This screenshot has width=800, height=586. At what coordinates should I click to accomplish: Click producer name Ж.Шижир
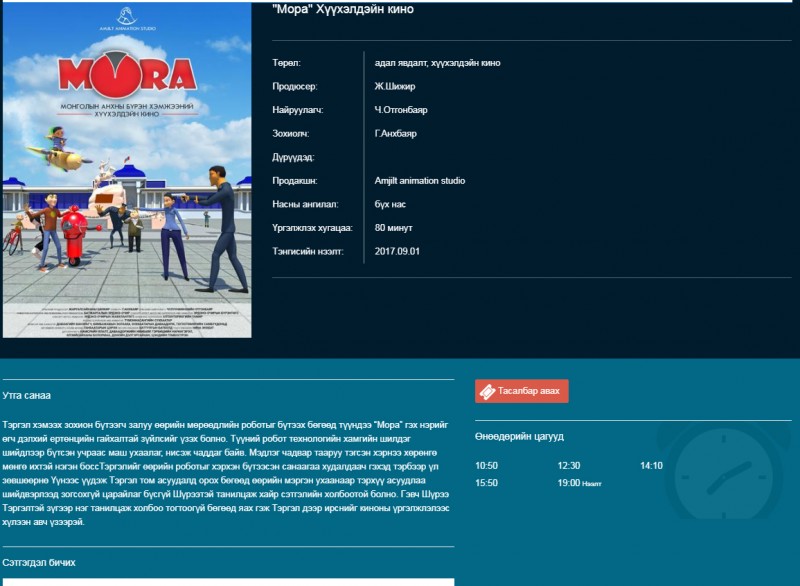tap(395, 86)
